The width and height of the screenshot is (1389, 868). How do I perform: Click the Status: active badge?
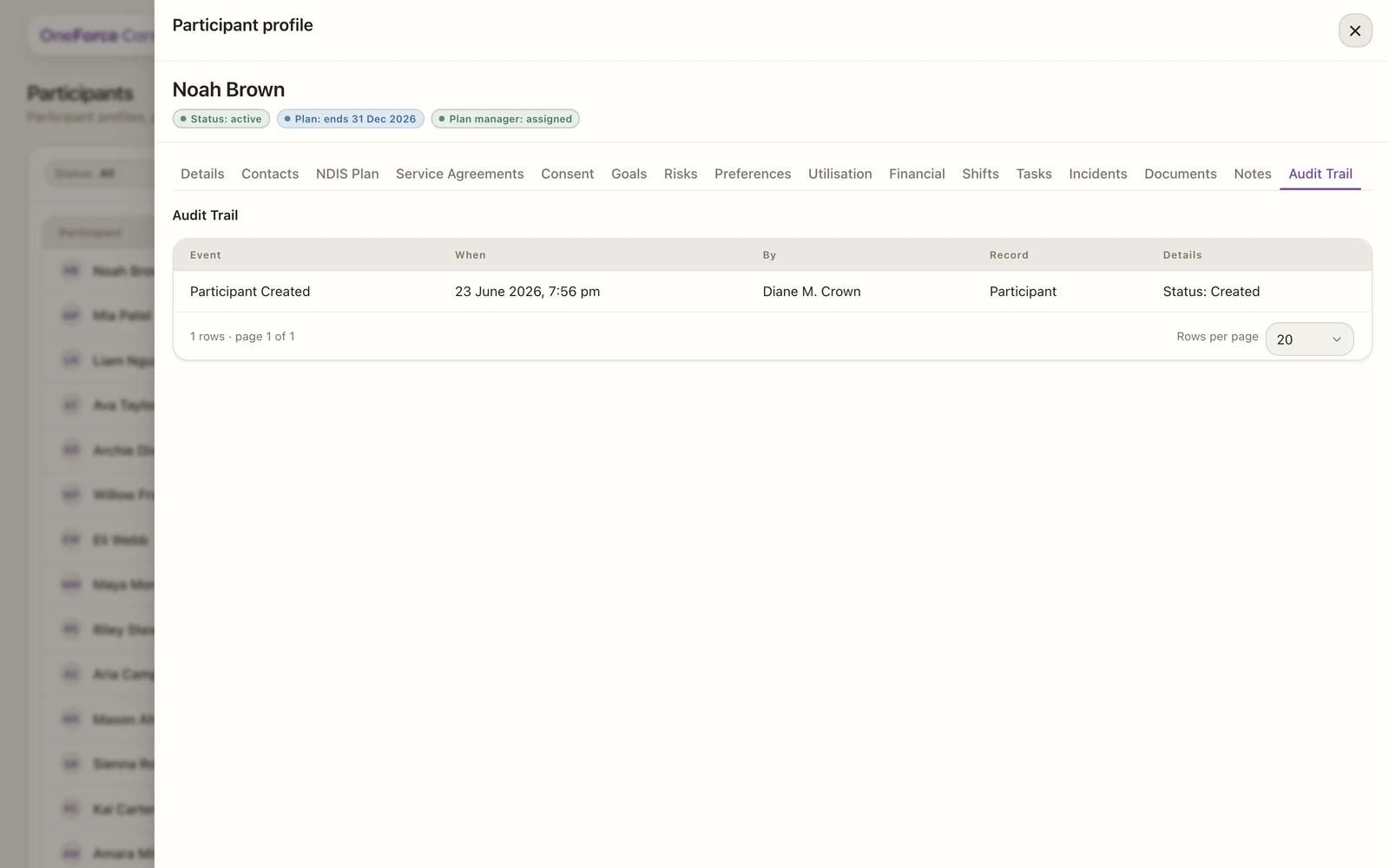(221, 119)
